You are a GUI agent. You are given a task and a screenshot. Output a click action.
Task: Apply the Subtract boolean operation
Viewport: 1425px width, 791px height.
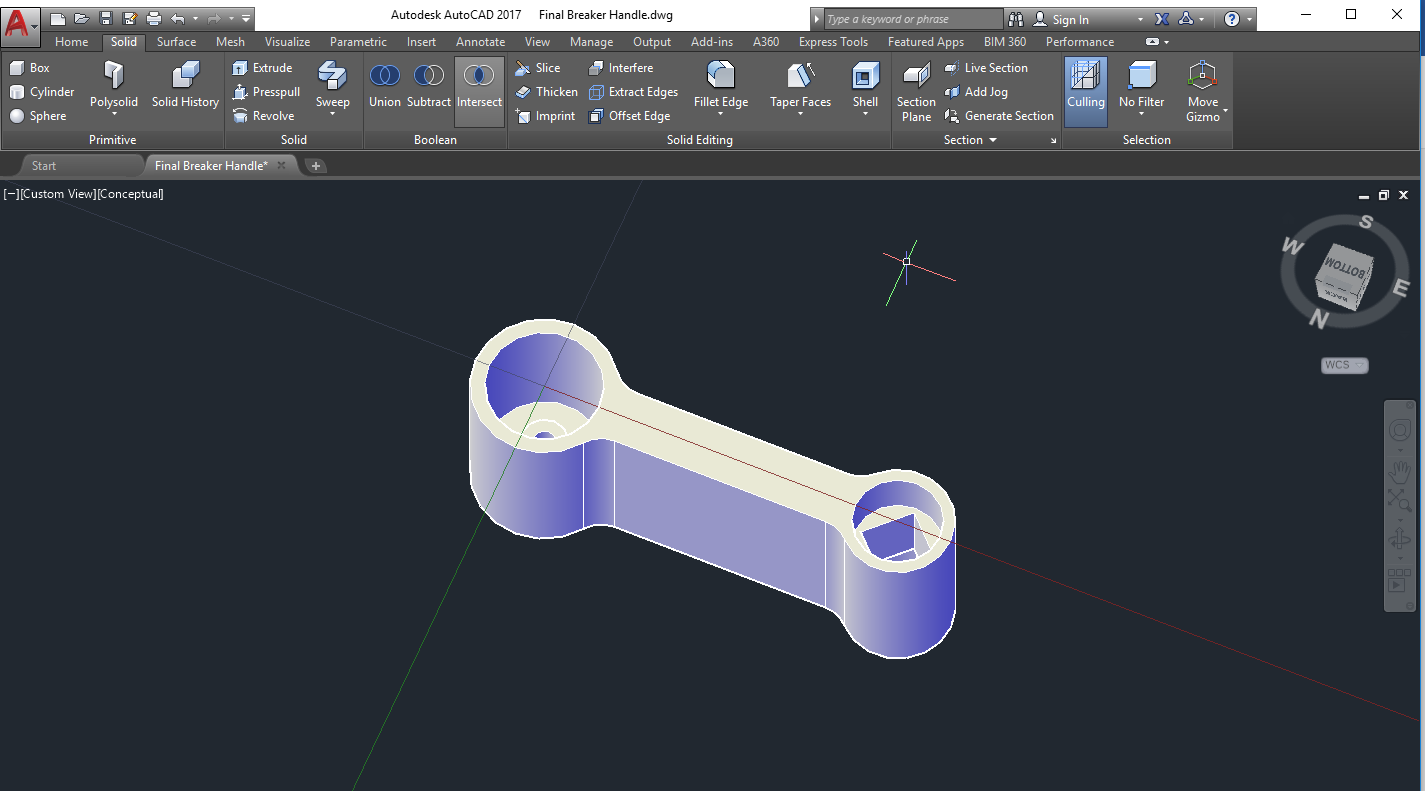pos(429,85)
